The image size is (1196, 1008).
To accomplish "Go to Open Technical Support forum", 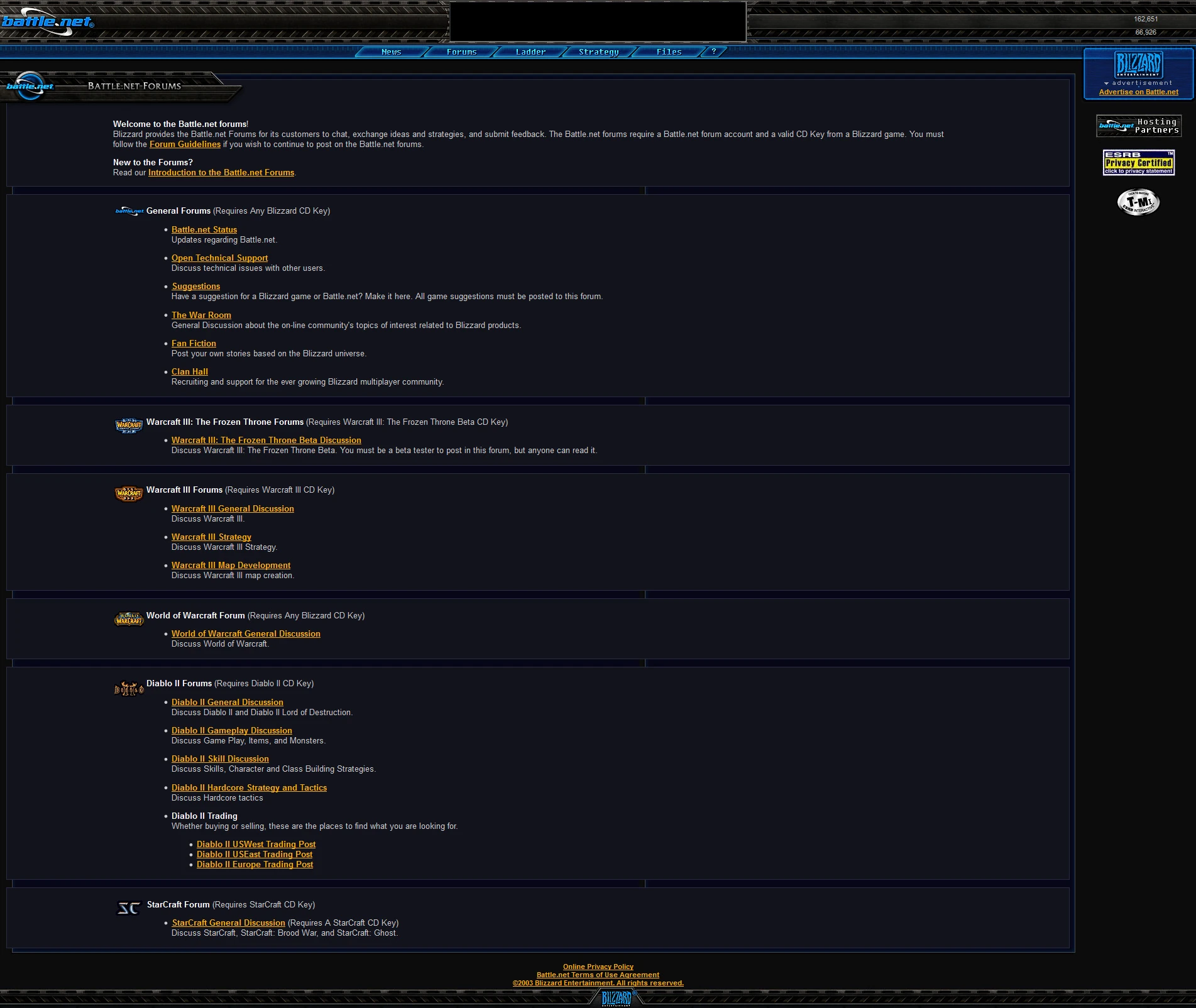I will click(x=220, y=258).
